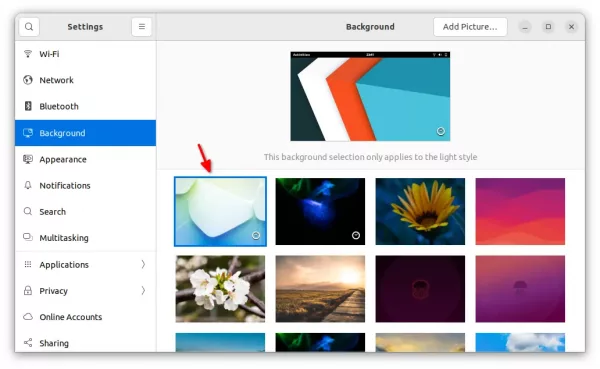Open the Settings search button

29,27
